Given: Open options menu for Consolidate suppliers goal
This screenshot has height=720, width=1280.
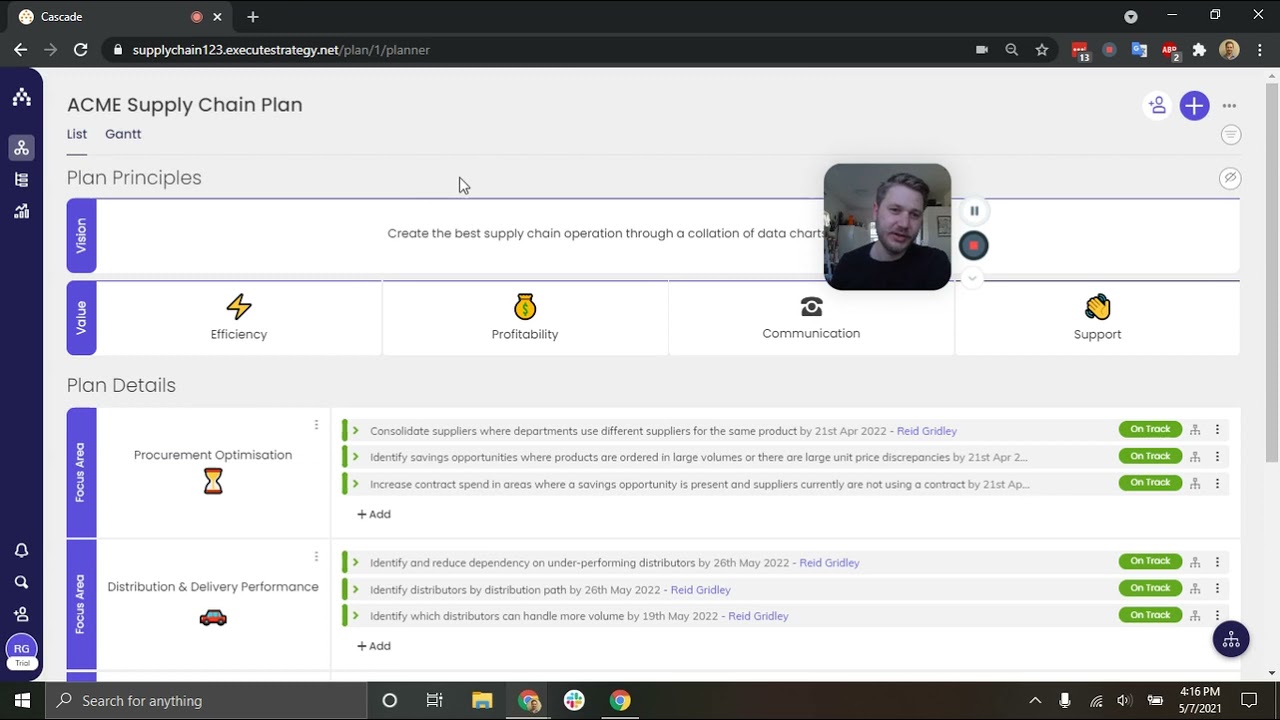Looking at the screenshot, I should [1217, 430].
